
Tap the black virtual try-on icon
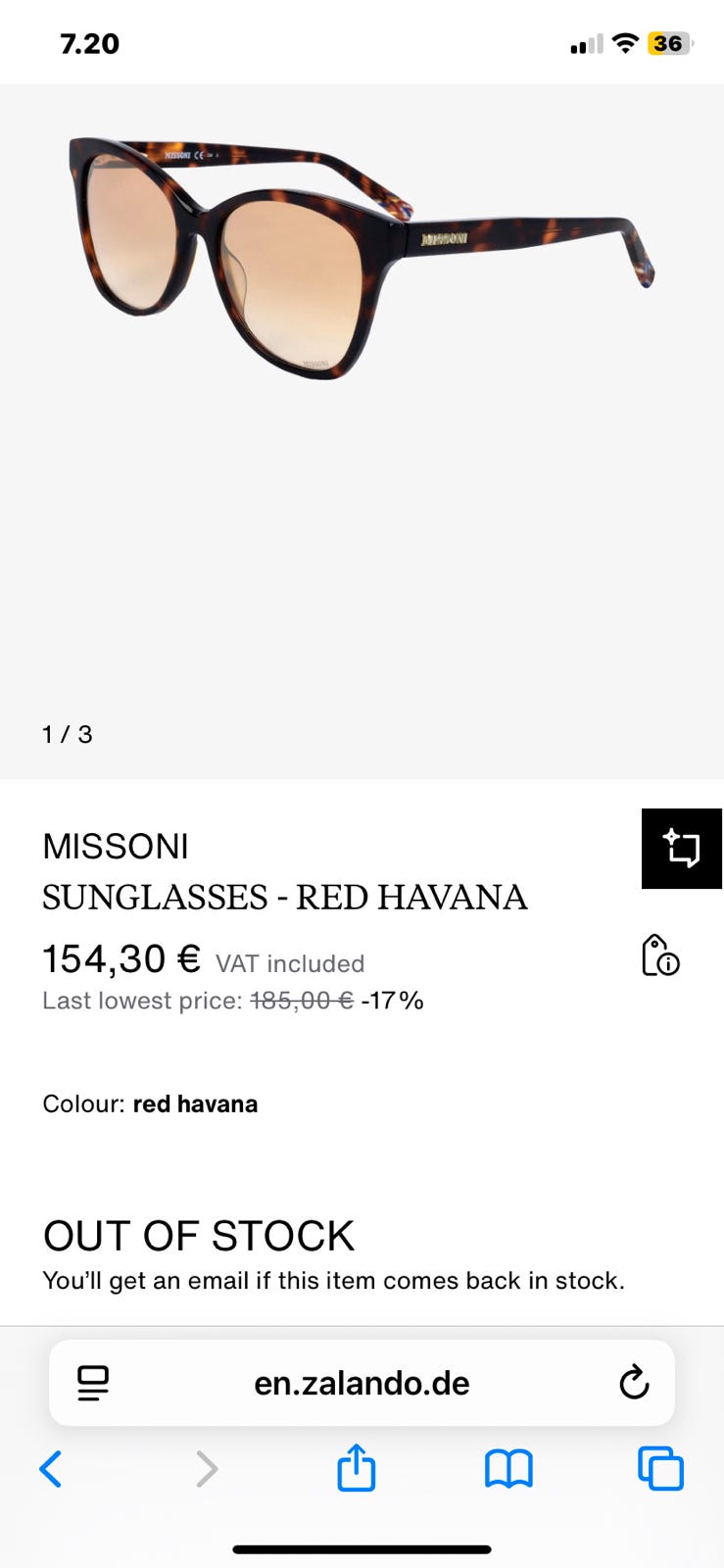pyautogui.click(x=682, y=849)
